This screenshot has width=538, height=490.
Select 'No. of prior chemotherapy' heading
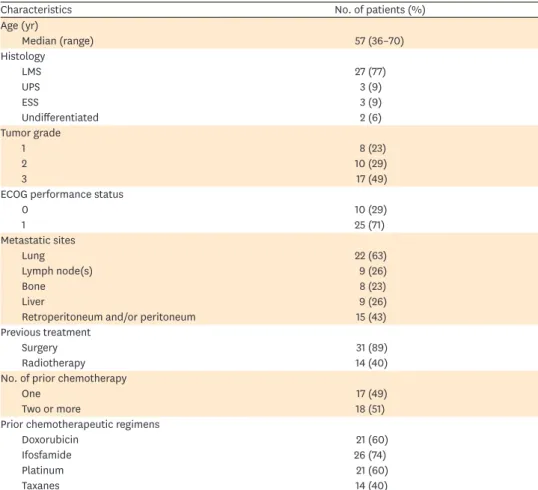[x=63, y=378]
